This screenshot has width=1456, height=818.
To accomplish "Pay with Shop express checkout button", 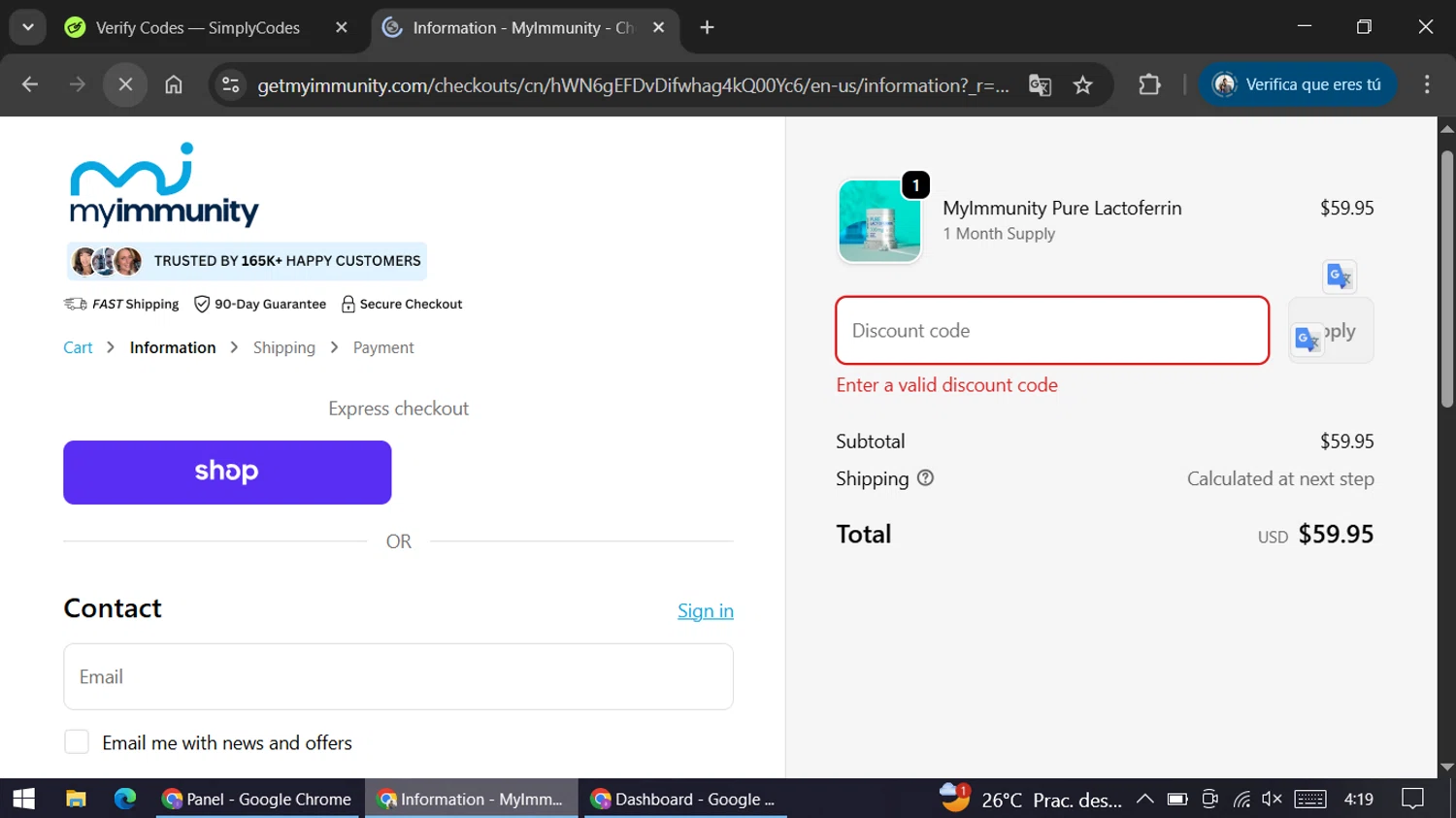I will click(x=227, y=473).
